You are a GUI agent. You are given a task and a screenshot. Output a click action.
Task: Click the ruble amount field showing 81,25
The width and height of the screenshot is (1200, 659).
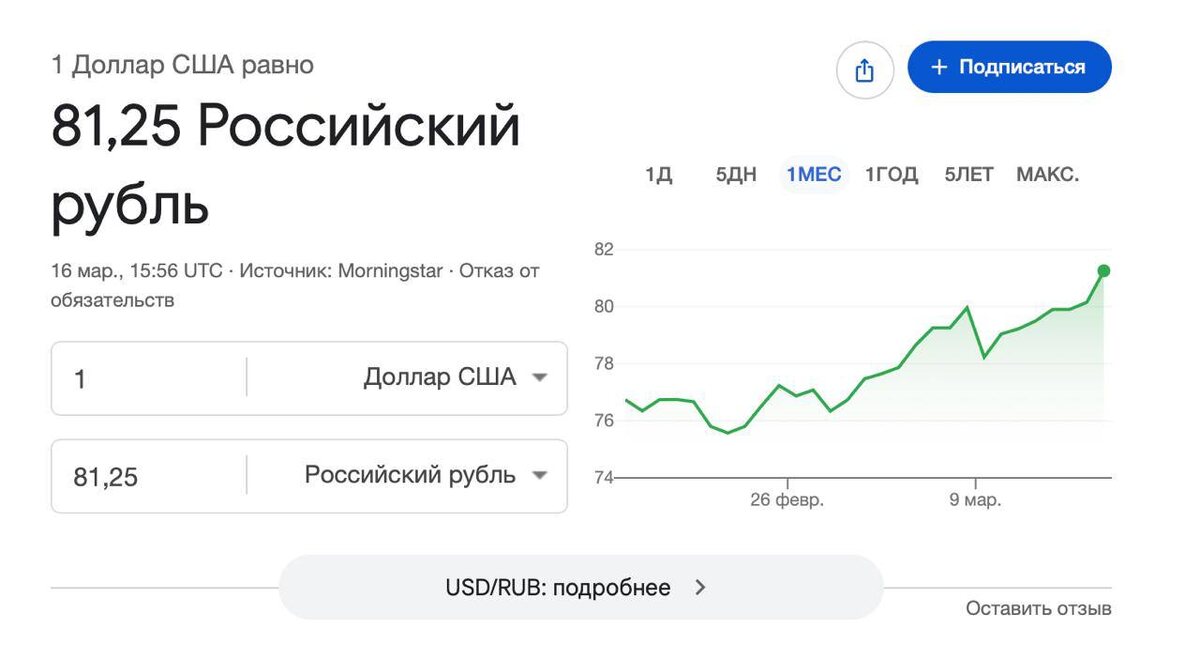pos(148,476)
